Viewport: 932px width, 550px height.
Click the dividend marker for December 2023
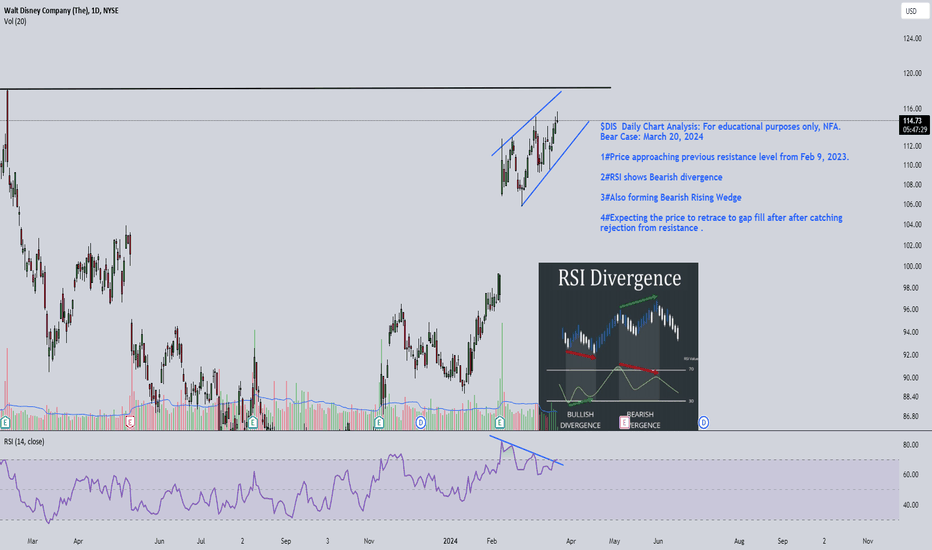pyautogui.click(x=420, y=422)
